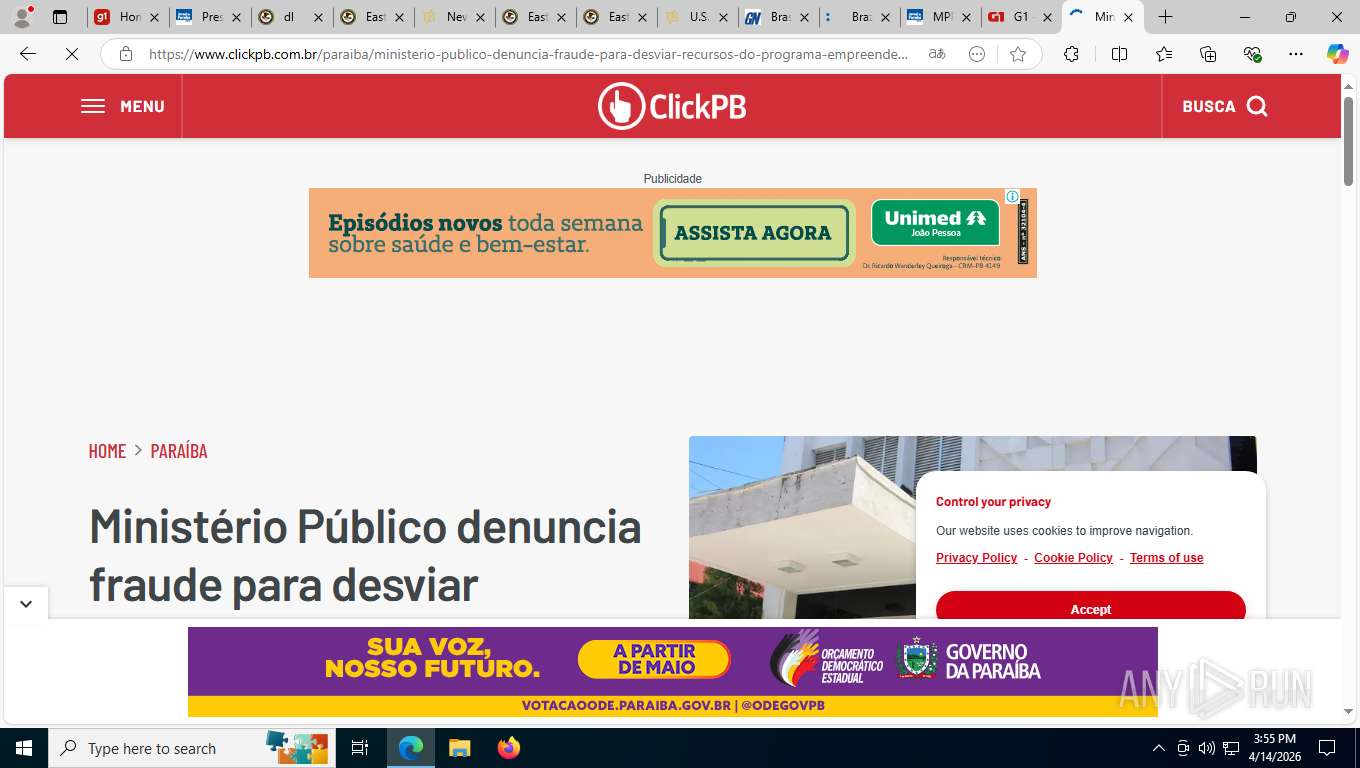Viewport: 1360px width, 768px height.
Task: Open the Cookie Policy link
Action: (x=1073, y=558)
